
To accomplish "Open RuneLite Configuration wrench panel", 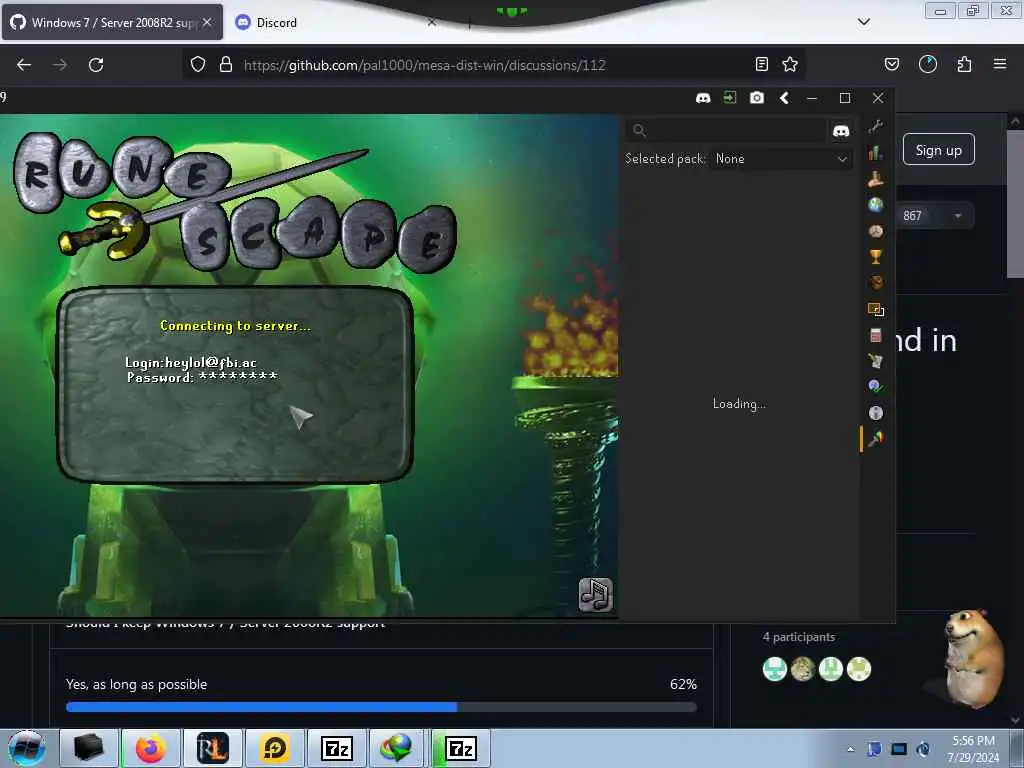I will [x=876, y=127].
